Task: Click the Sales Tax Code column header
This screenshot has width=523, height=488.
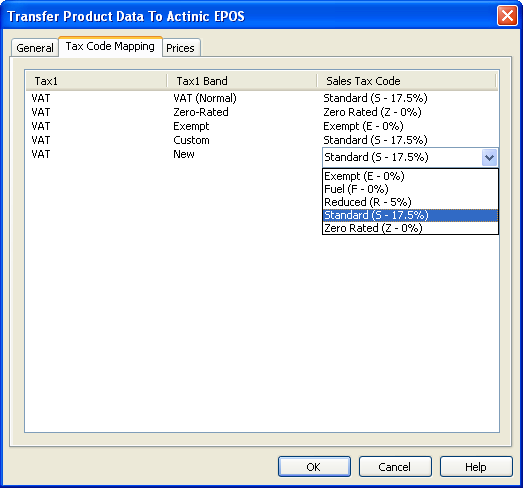Action: 406,81
